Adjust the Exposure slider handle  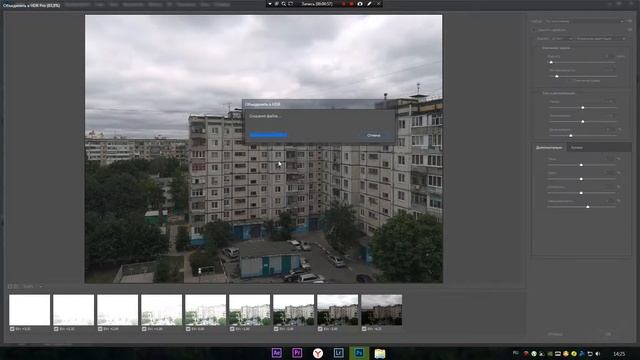click(x=582, y=122)
